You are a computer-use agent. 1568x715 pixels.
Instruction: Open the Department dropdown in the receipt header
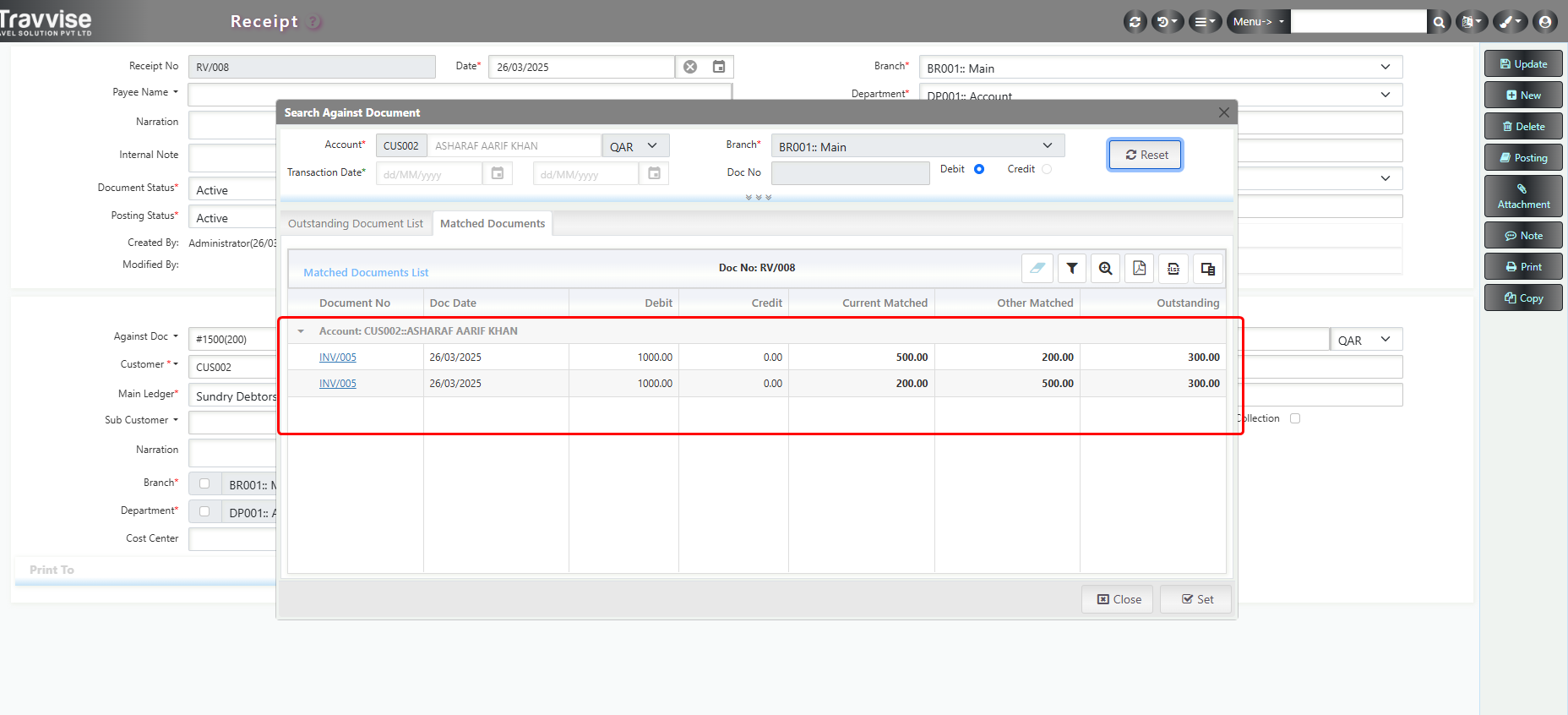pyautogui.click(x=1161, y=95)
